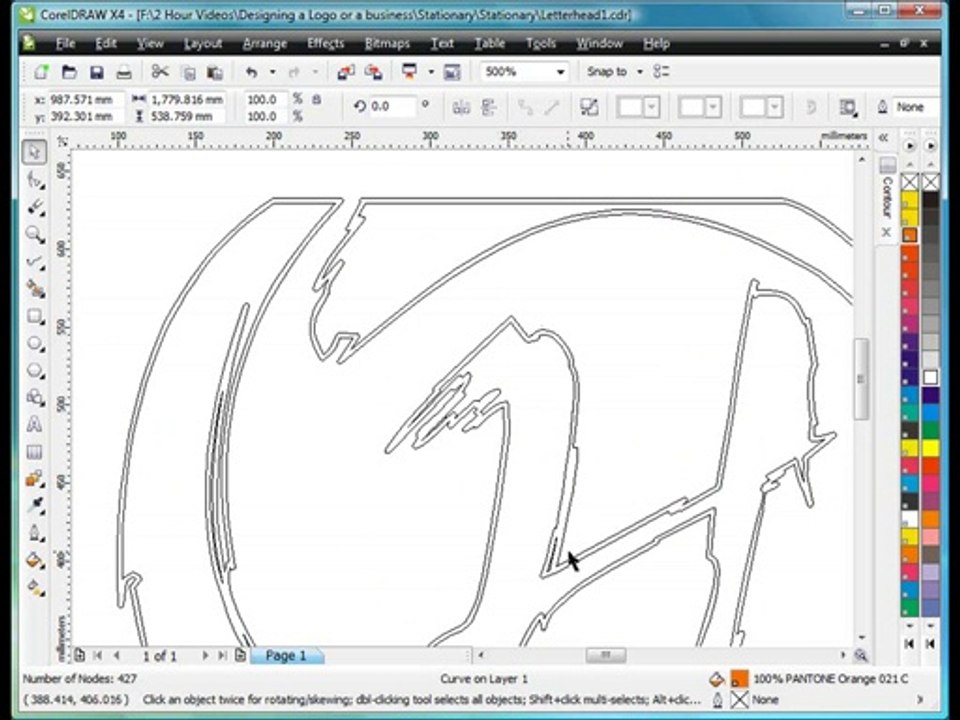The width and height of the screenshot is (960, 720).
Task: Click the mirror horizontally button
Action: click(461, 108)
